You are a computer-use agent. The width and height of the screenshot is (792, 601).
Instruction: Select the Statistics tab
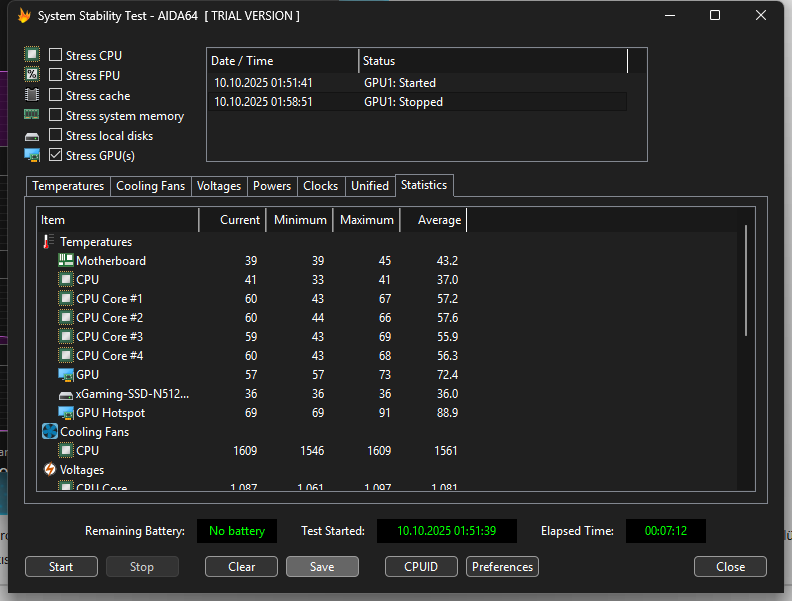click(x=424, y=185)
